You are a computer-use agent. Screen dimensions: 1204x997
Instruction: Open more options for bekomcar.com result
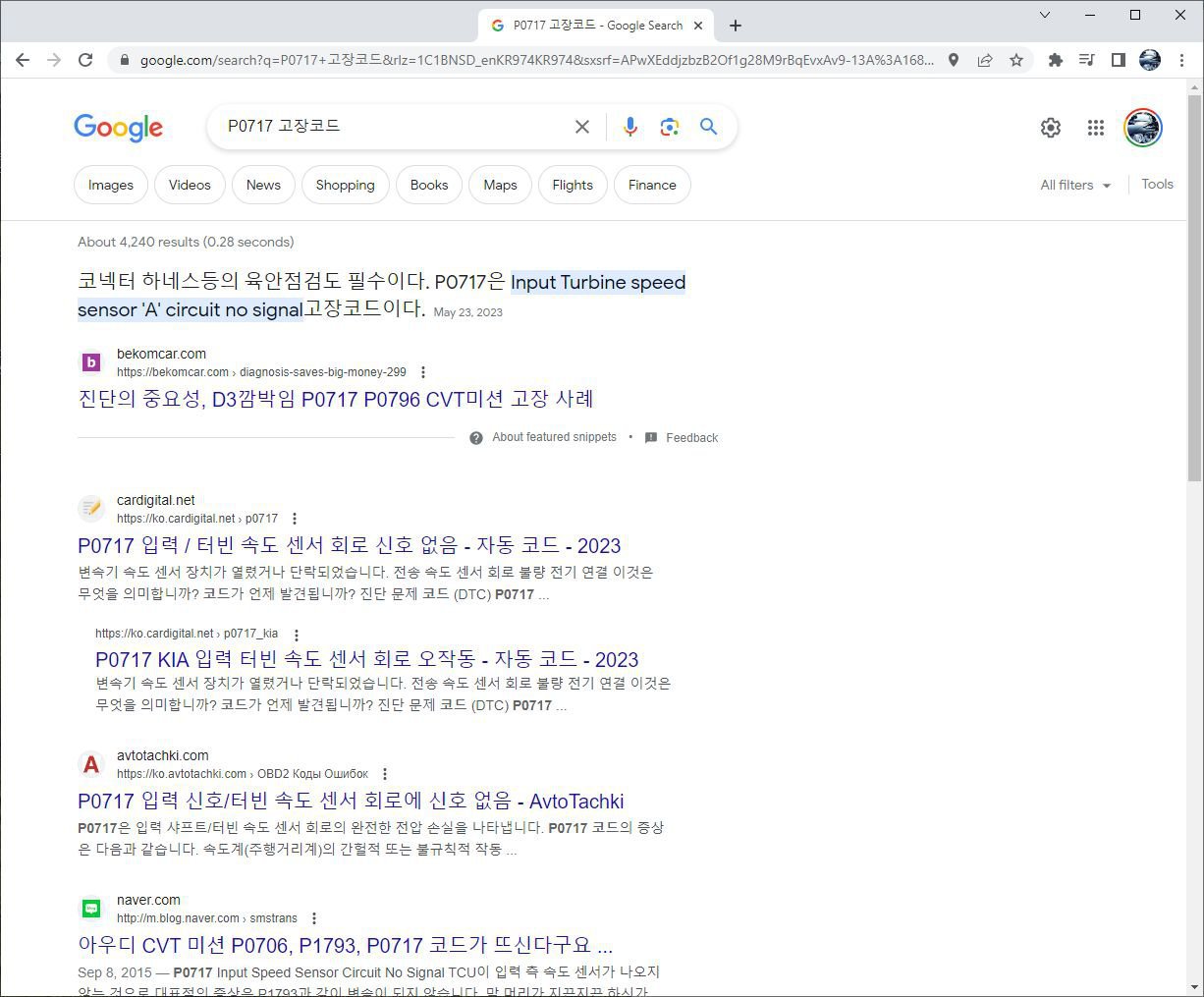[x=423, y=372]
